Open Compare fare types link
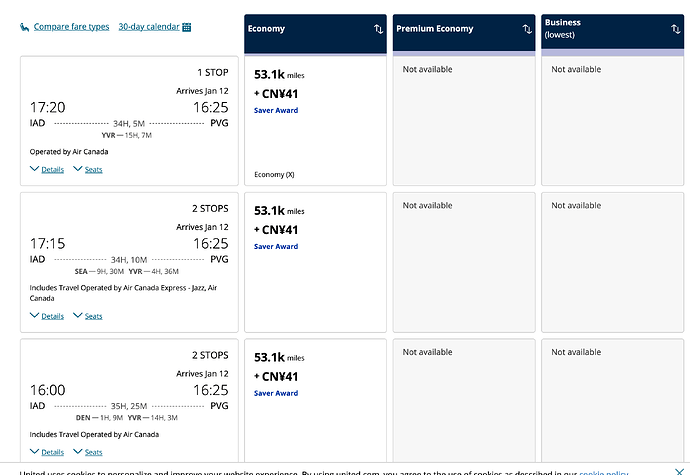This screenshot has width=690, height=475. click(x=71, y=27)
